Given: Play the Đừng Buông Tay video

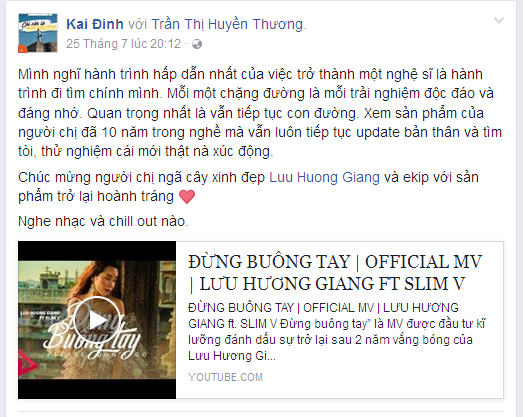Looking at the screenshot, I should (x=97, y=320).
